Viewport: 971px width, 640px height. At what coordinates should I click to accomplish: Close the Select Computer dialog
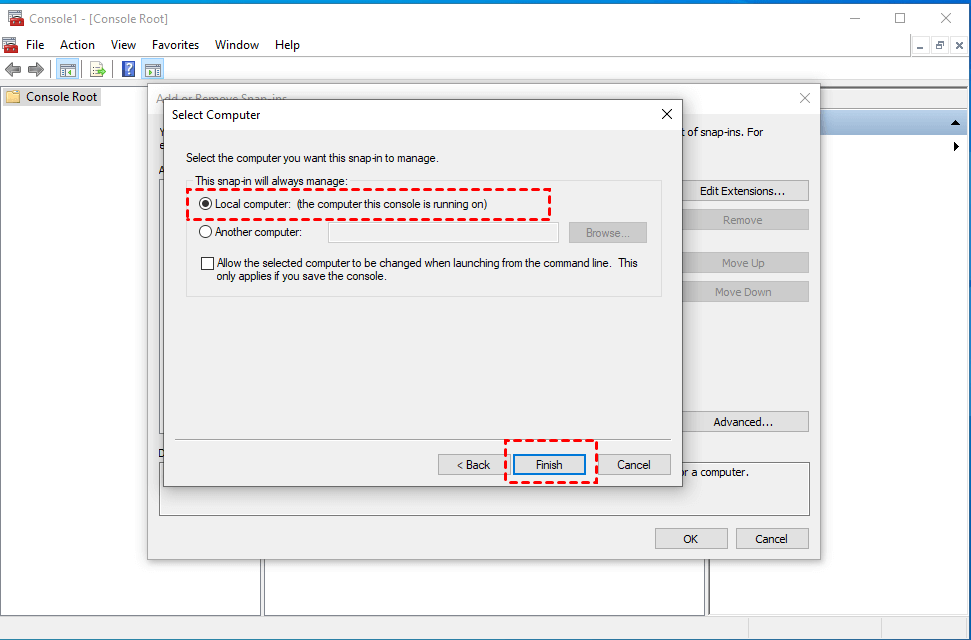coord(667,115)
